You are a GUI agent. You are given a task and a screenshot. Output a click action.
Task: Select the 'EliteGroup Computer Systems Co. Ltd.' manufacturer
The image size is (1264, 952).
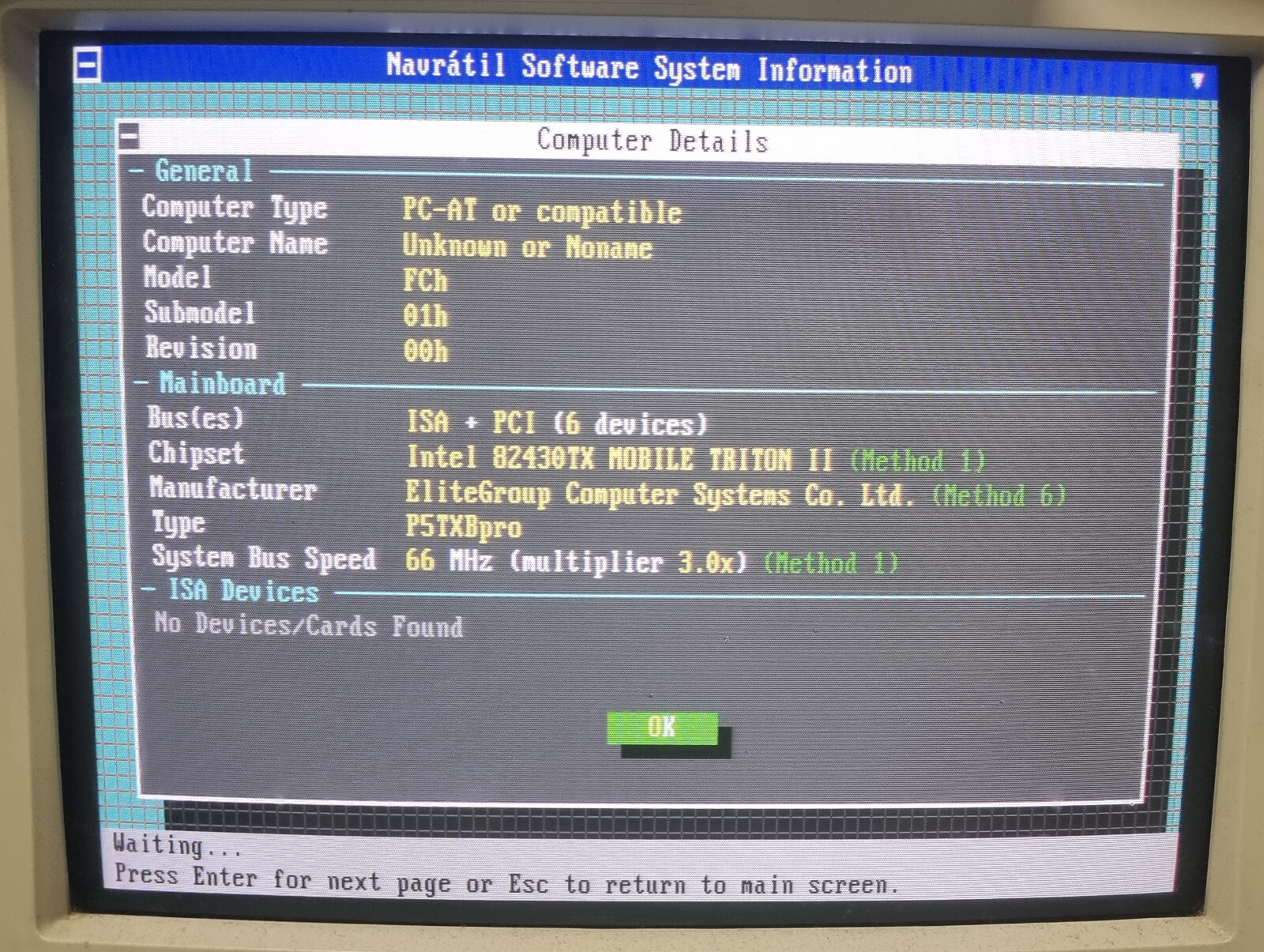(660, 494)
